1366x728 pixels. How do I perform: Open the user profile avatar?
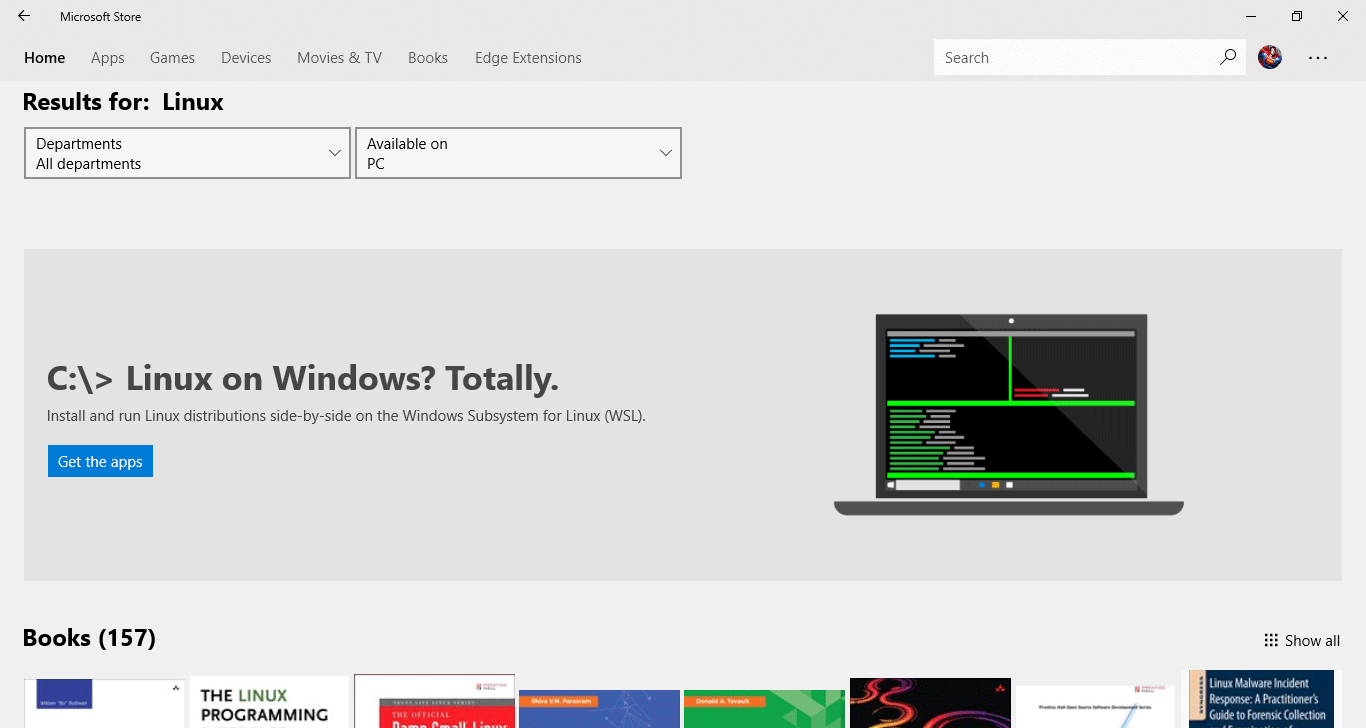1270,58
